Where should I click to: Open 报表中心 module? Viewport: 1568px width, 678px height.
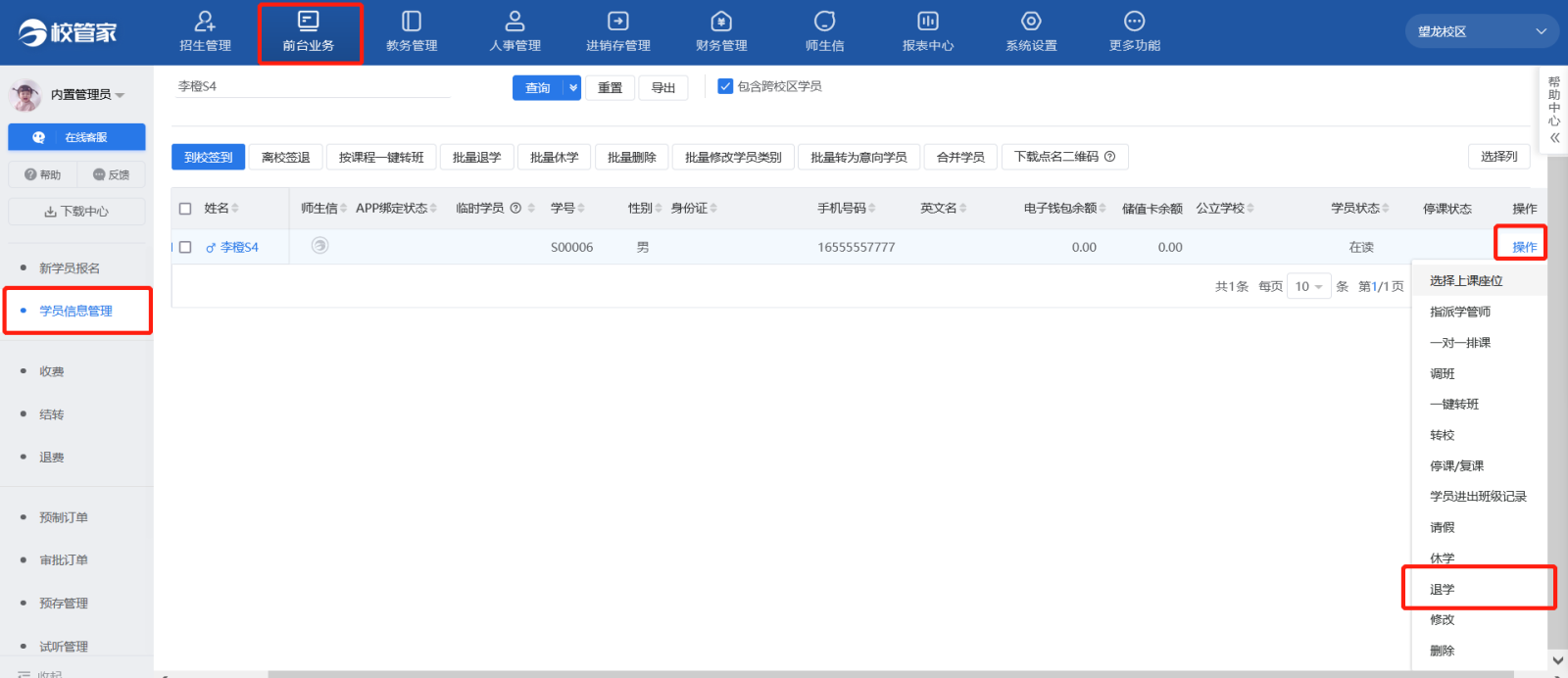928,31
